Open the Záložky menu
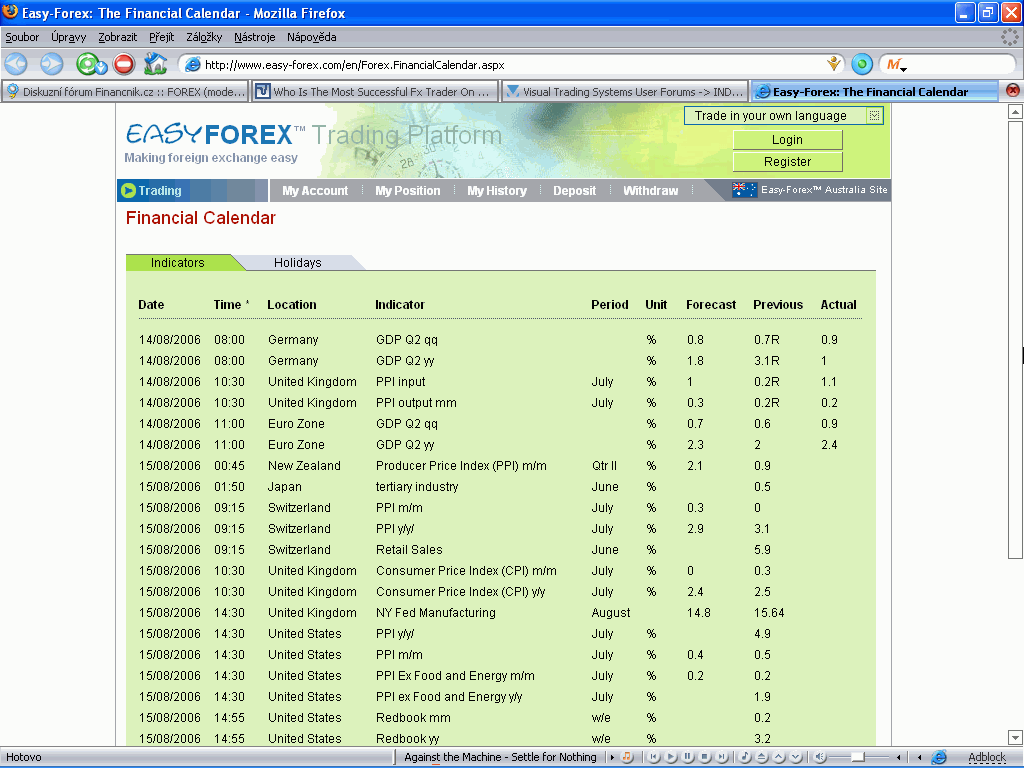 pos(204,37)
